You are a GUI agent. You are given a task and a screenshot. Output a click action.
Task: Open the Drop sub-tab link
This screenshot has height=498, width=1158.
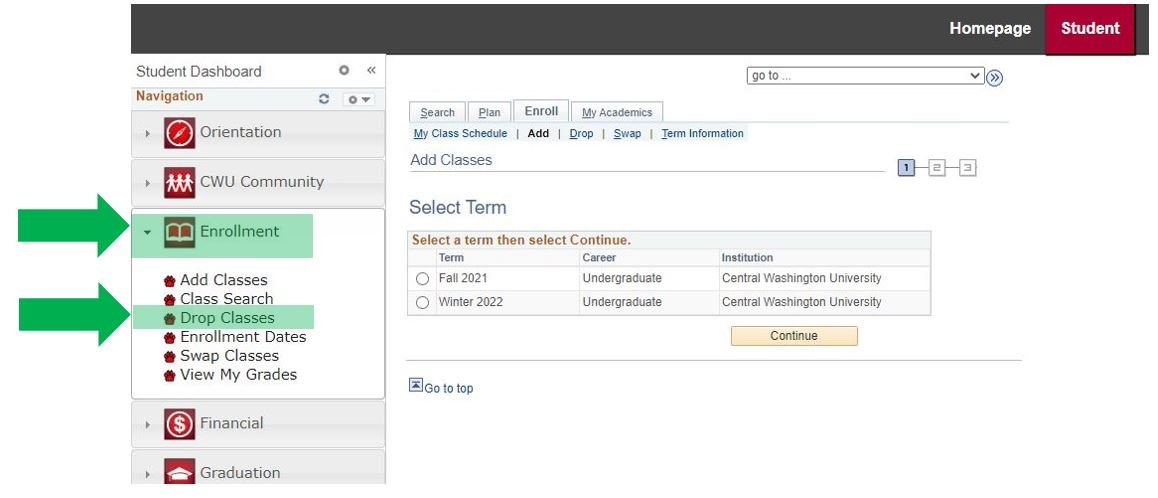(x=581, y=134)
